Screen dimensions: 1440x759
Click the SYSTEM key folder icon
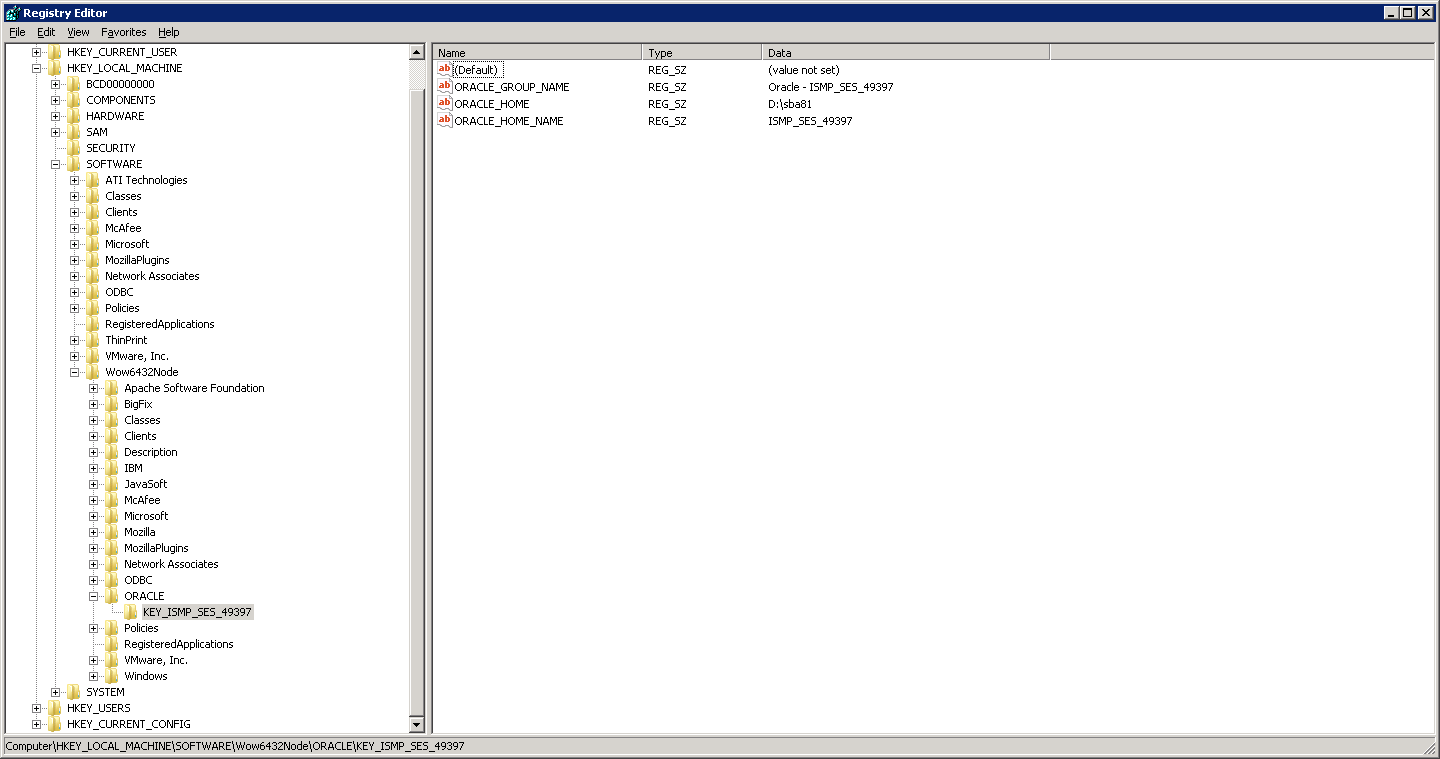tap(74, 692)
